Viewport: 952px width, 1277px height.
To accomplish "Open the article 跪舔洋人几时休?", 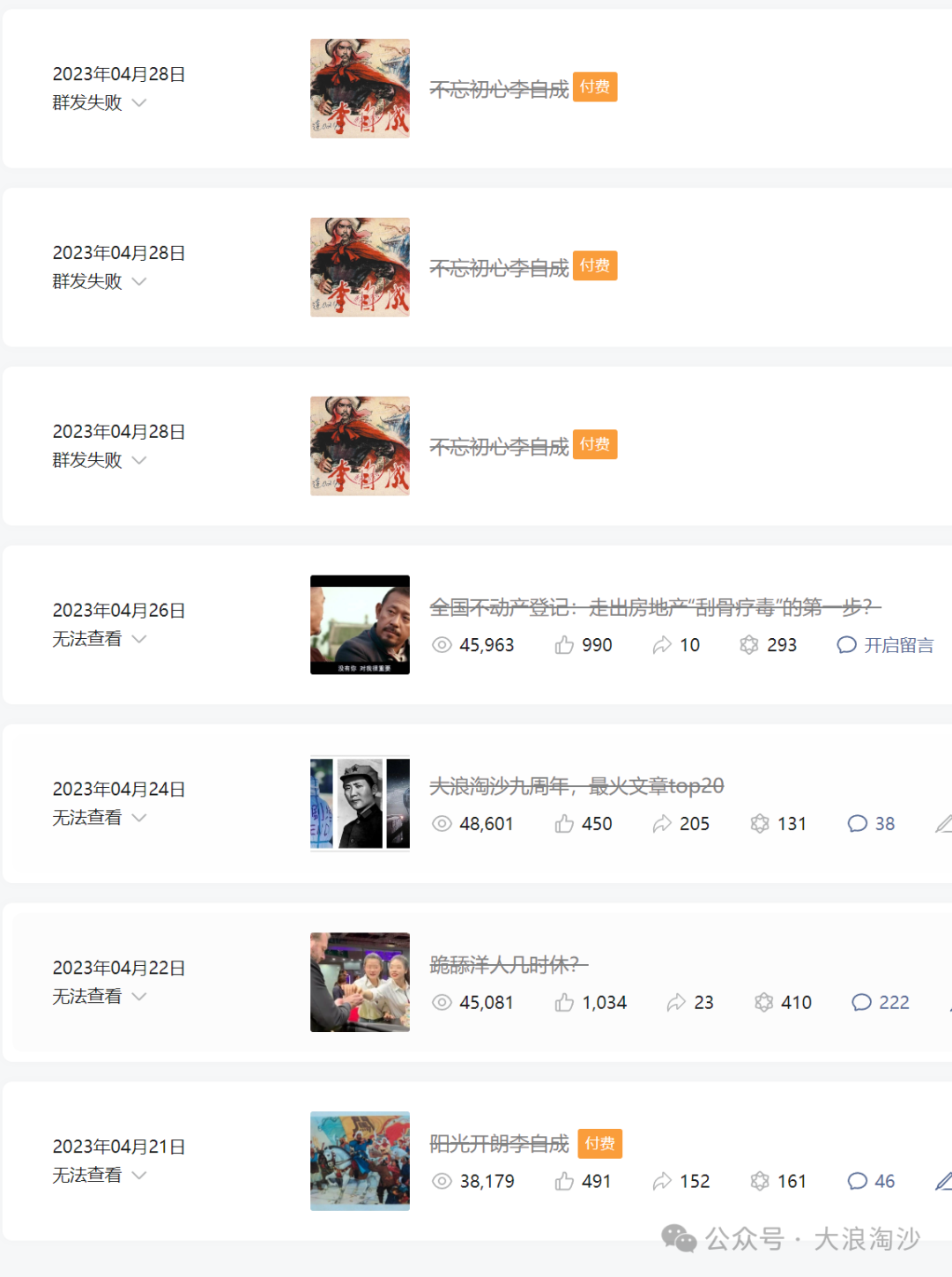I will tap(509, 964).
